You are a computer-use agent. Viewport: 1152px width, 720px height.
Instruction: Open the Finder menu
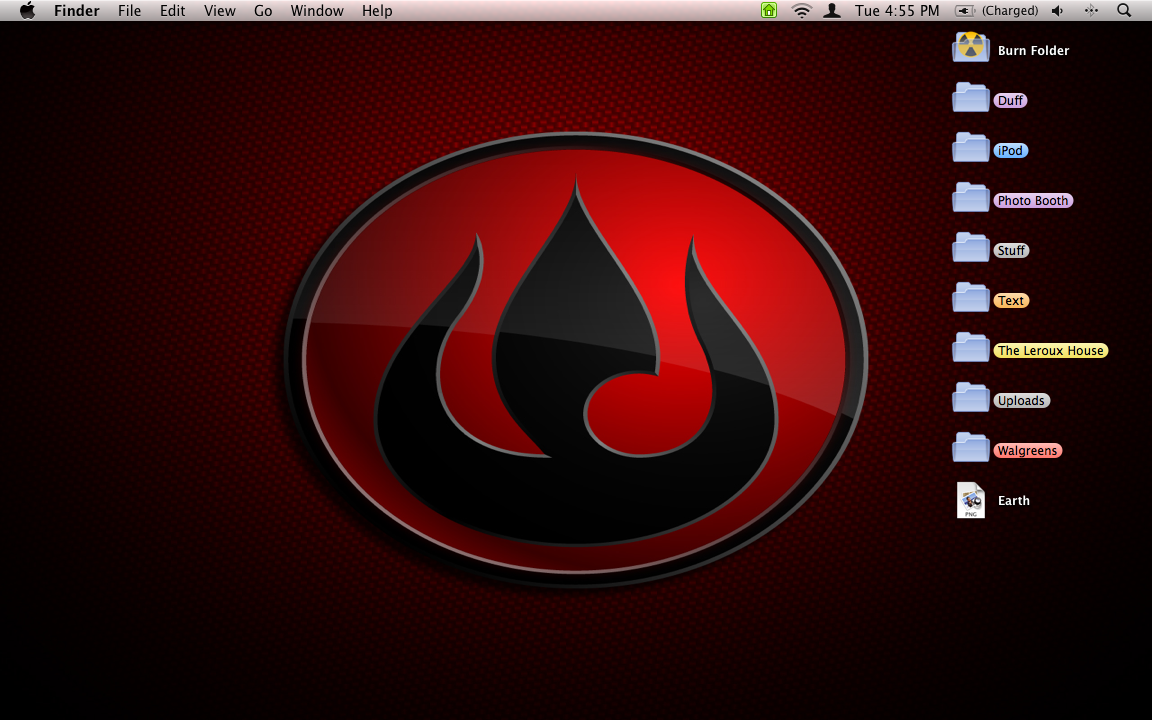click(76, 11)
